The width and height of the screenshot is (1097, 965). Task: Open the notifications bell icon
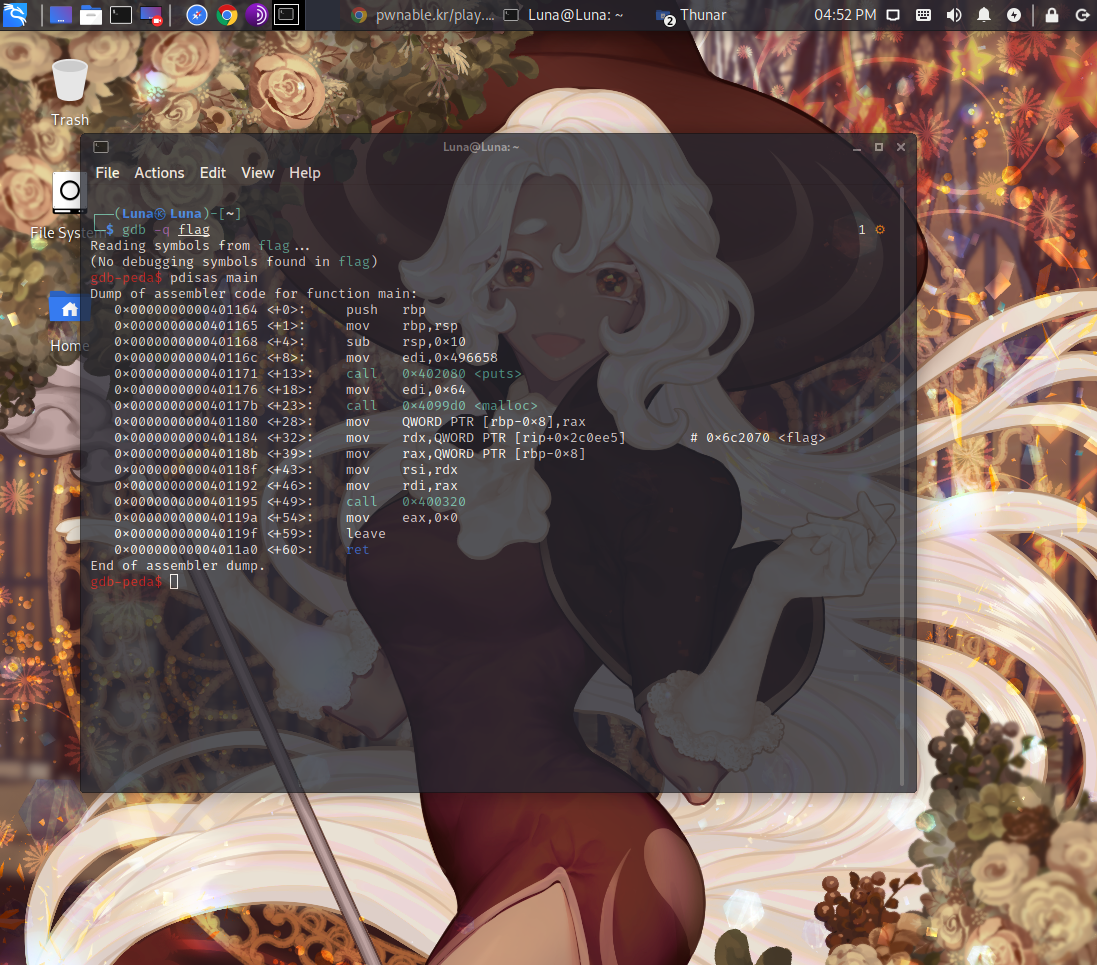[x=984, y=15]
